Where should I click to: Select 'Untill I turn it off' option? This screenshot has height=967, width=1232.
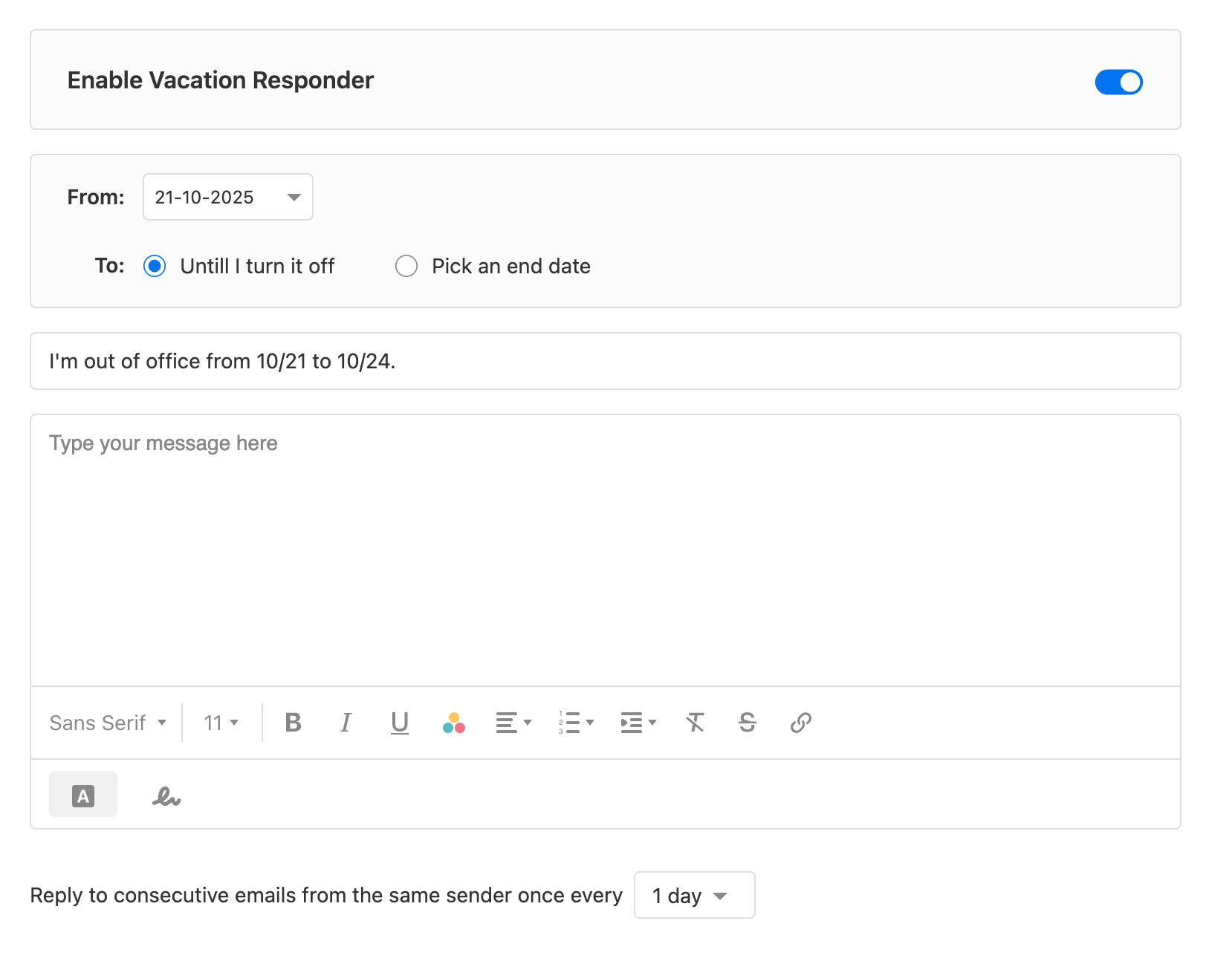[155, 266]
